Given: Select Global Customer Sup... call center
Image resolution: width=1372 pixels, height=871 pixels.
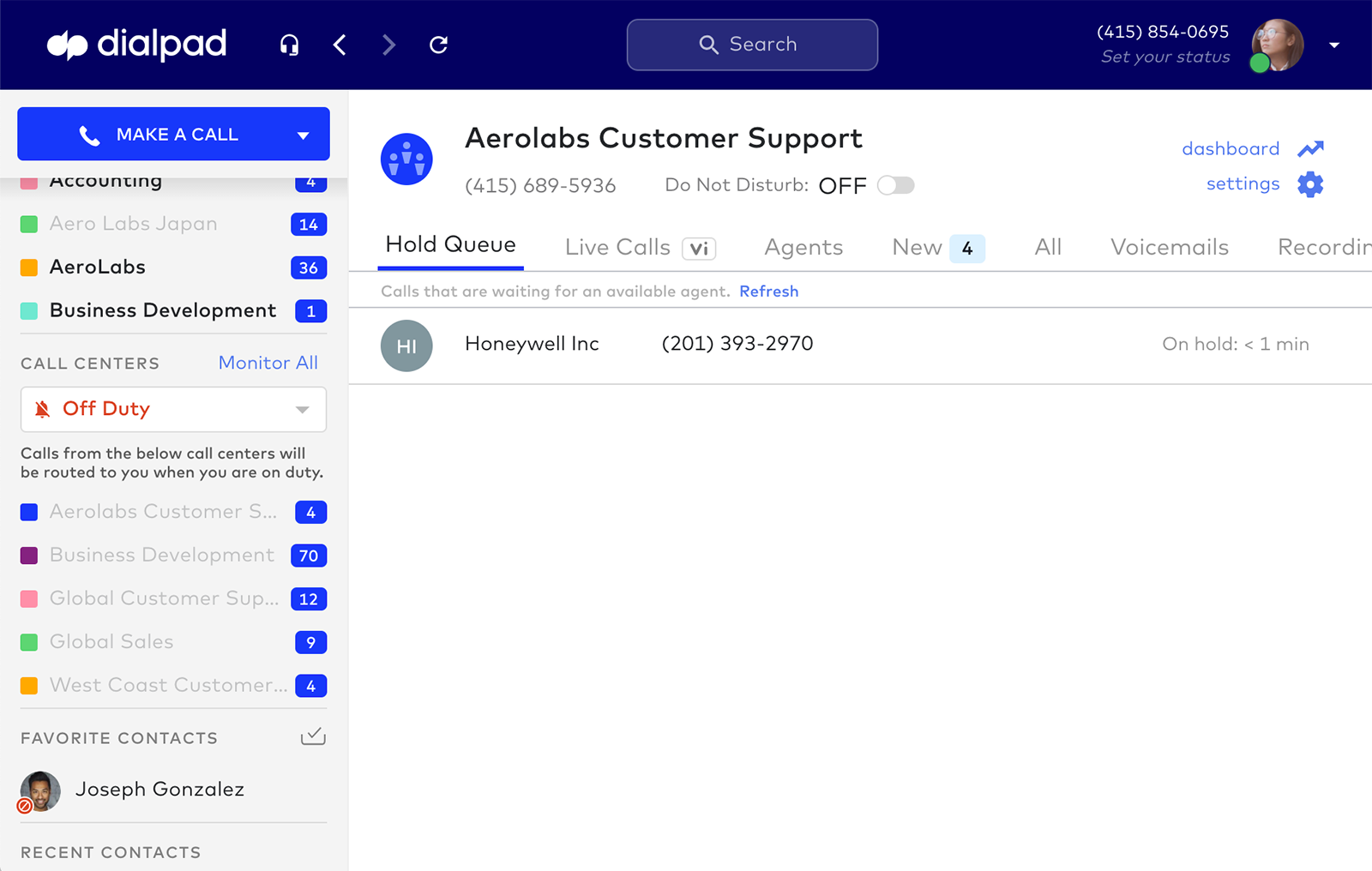Looking at the screenshot, I should pos(173,598).
